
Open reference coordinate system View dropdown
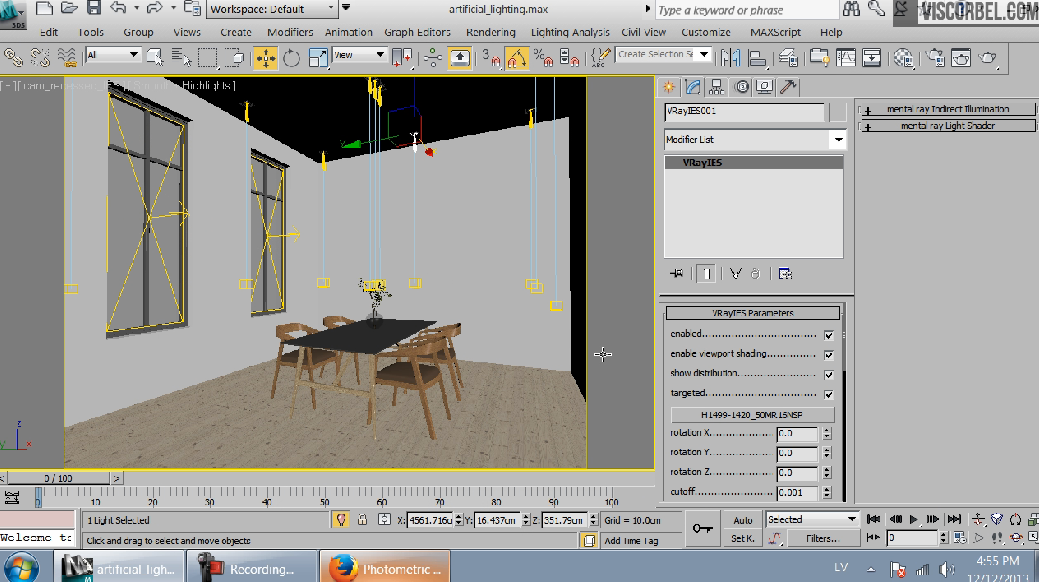tap(359, 55)
